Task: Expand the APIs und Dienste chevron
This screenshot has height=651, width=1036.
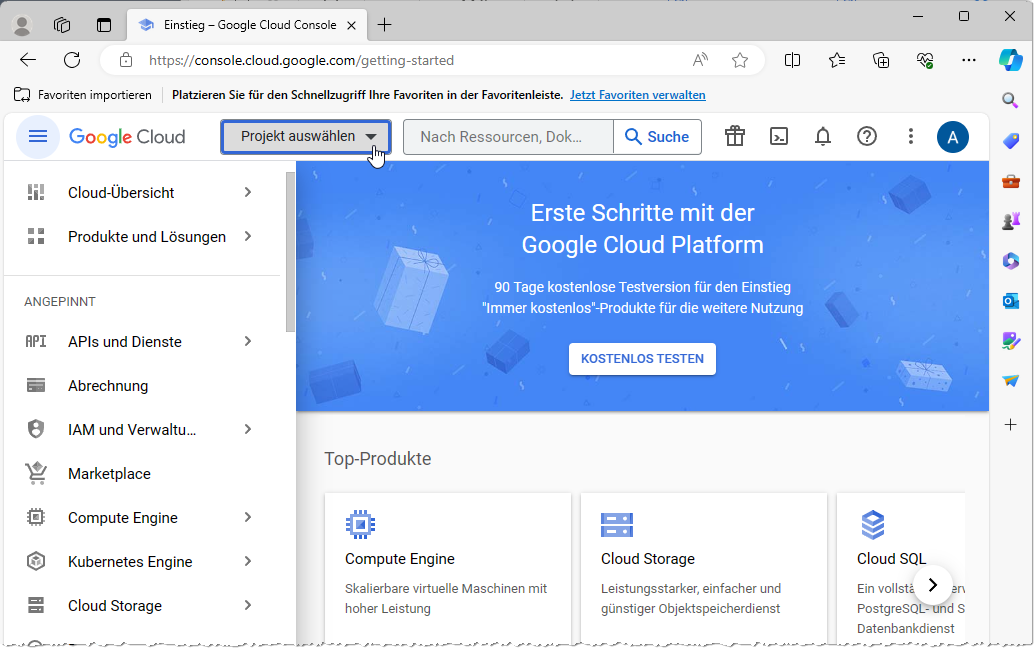Action: click(247, 341)
